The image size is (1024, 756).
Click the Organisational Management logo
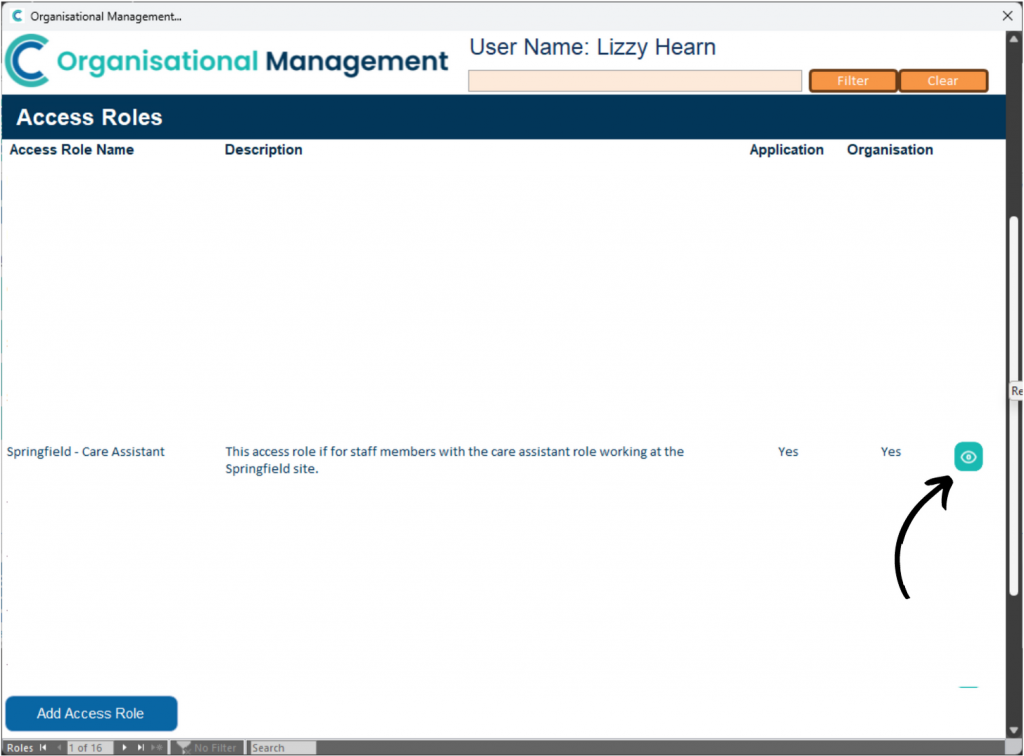point(227,61)
